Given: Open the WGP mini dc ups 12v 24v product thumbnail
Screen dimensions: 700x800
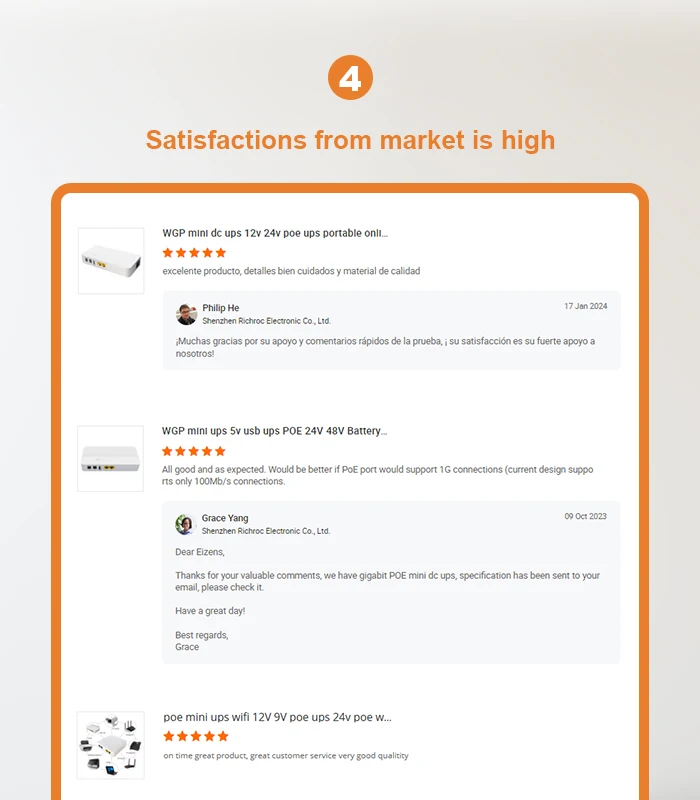Looking at the screenshot, I should (x=111, y=261).
